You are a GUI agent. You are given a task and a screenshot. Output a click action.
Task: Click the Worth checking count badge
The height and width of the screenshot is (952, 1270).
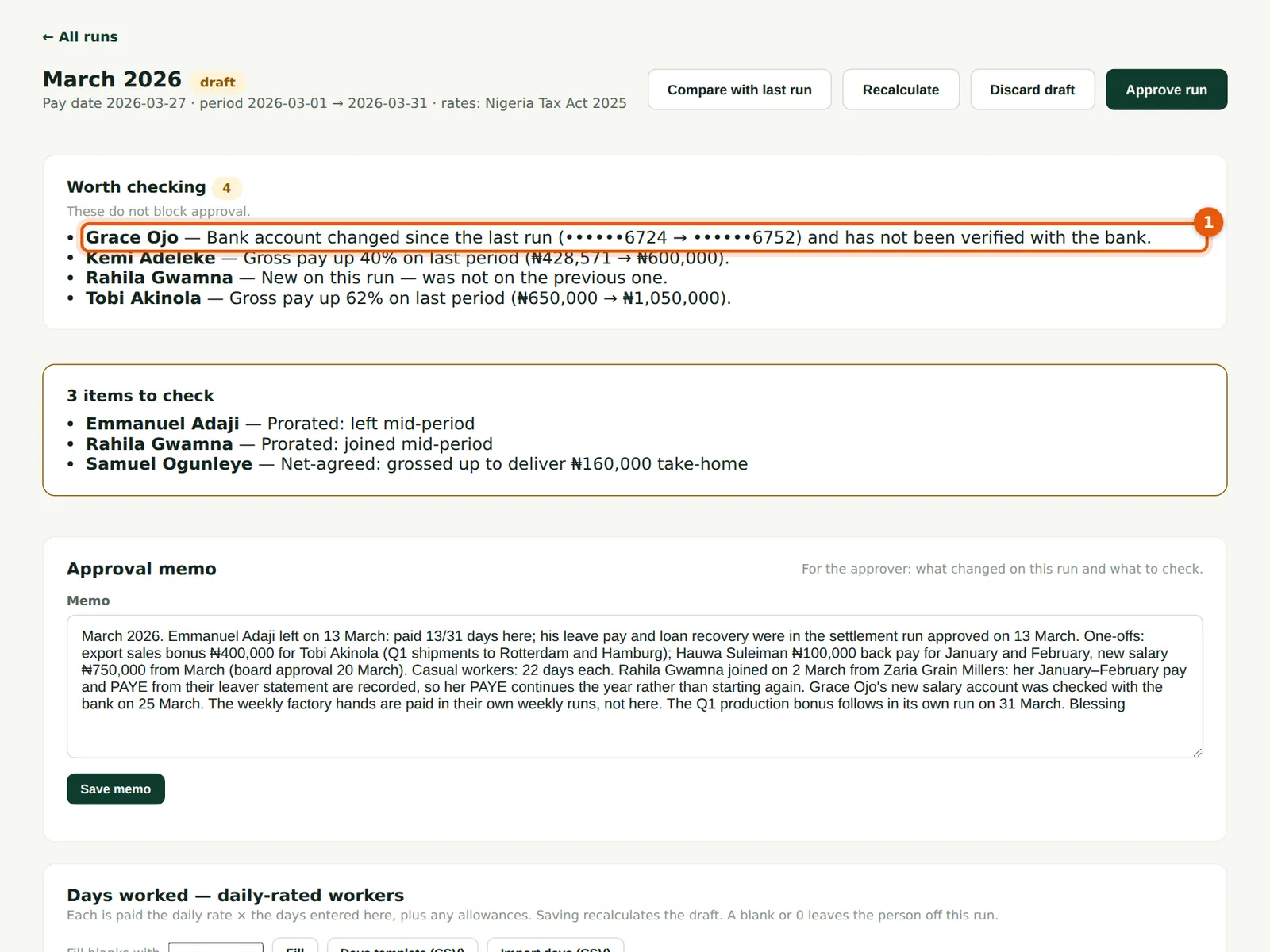click(226, 188)
